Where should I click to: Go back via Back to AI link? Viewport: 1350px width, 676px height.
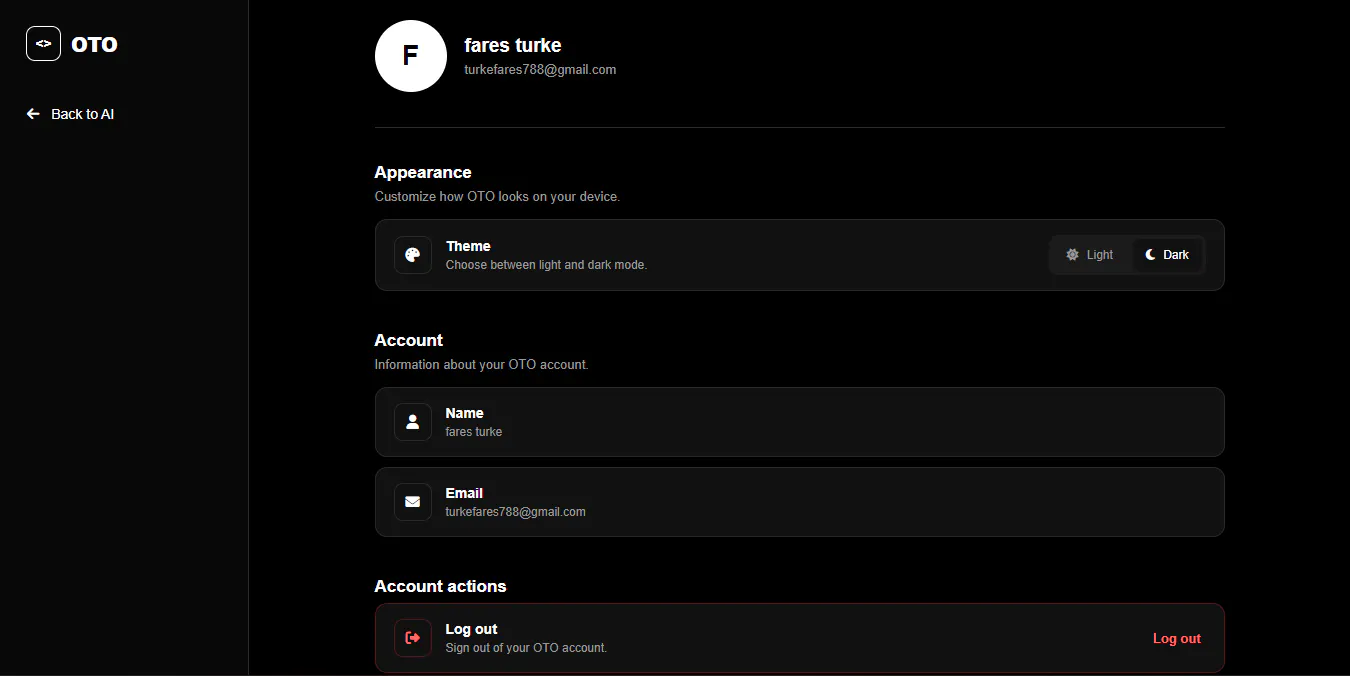(70, 114)
